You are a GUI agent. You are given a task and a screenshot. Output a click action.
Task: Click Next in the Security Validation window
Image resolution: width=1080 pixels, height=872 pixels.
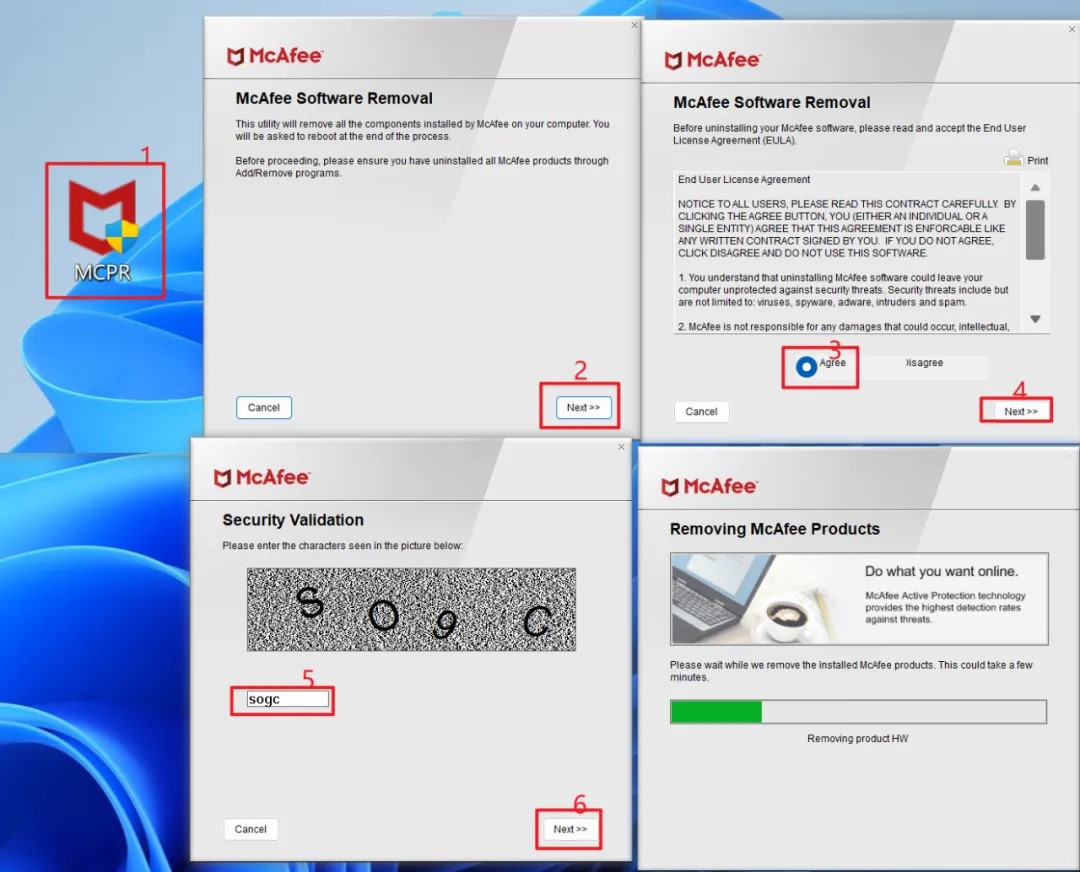click(569, 829)
